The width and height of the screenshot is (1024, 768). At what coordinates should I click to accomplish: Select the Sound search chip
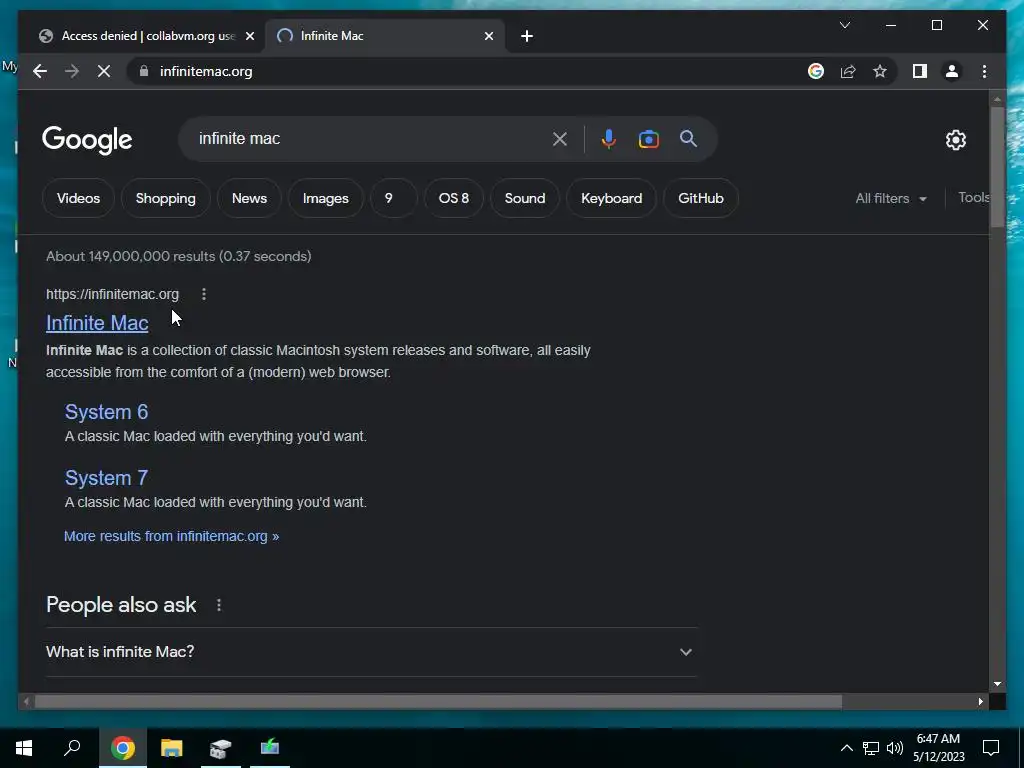[x=524, y=199]
